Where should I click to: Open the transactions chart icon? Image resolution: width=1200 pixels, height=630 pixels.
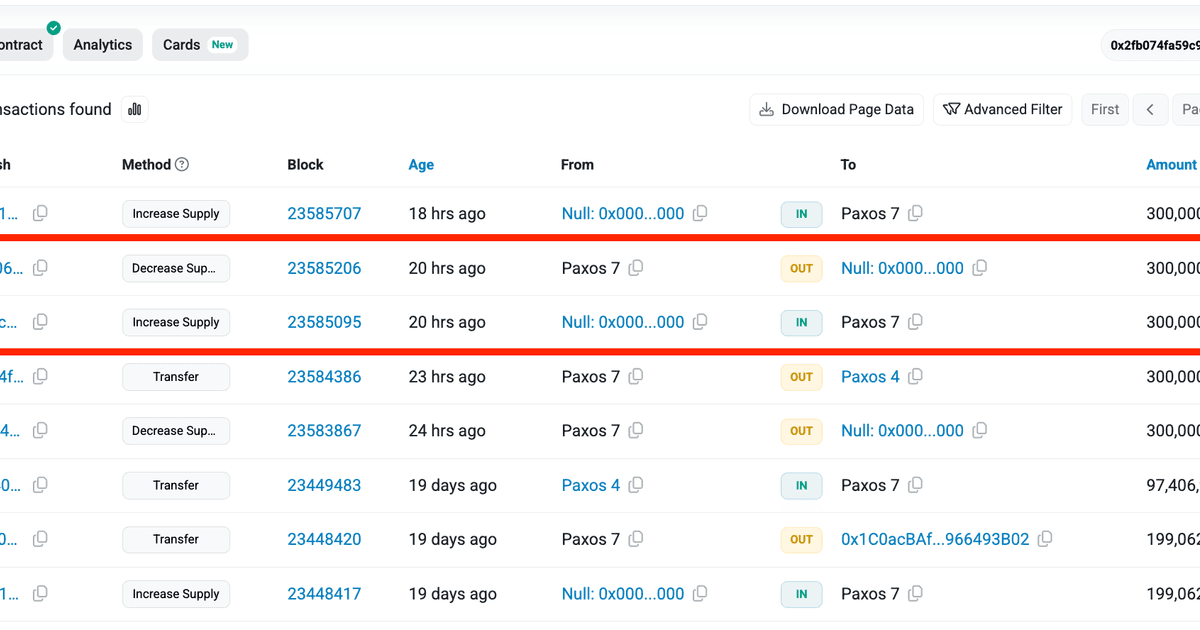135,110
